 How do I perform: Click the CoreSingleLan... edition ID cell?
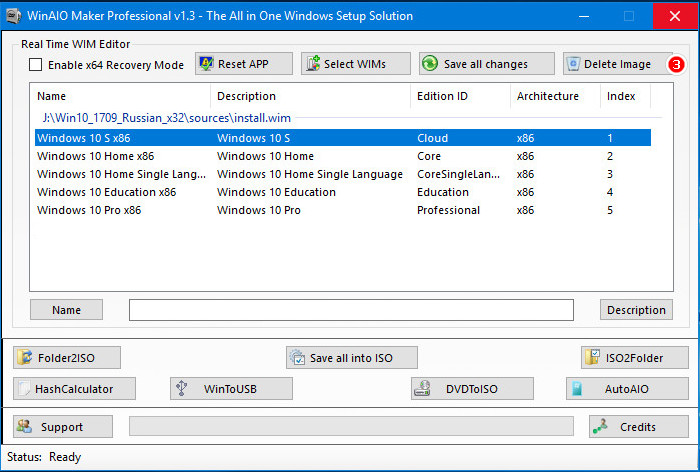coord(458,174)
